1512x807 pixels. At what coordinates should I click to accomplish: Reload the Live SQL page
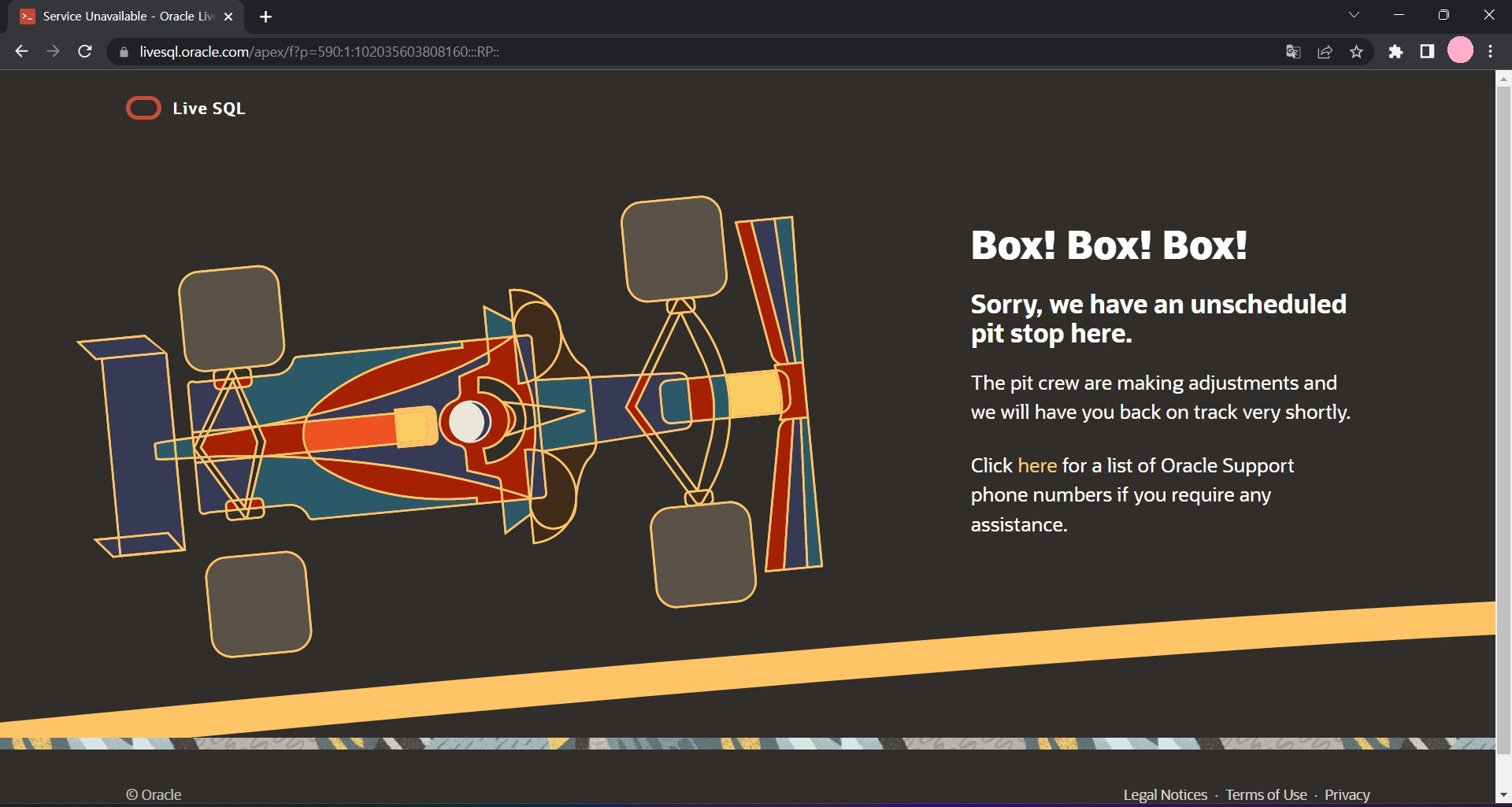tap(85, 51)
